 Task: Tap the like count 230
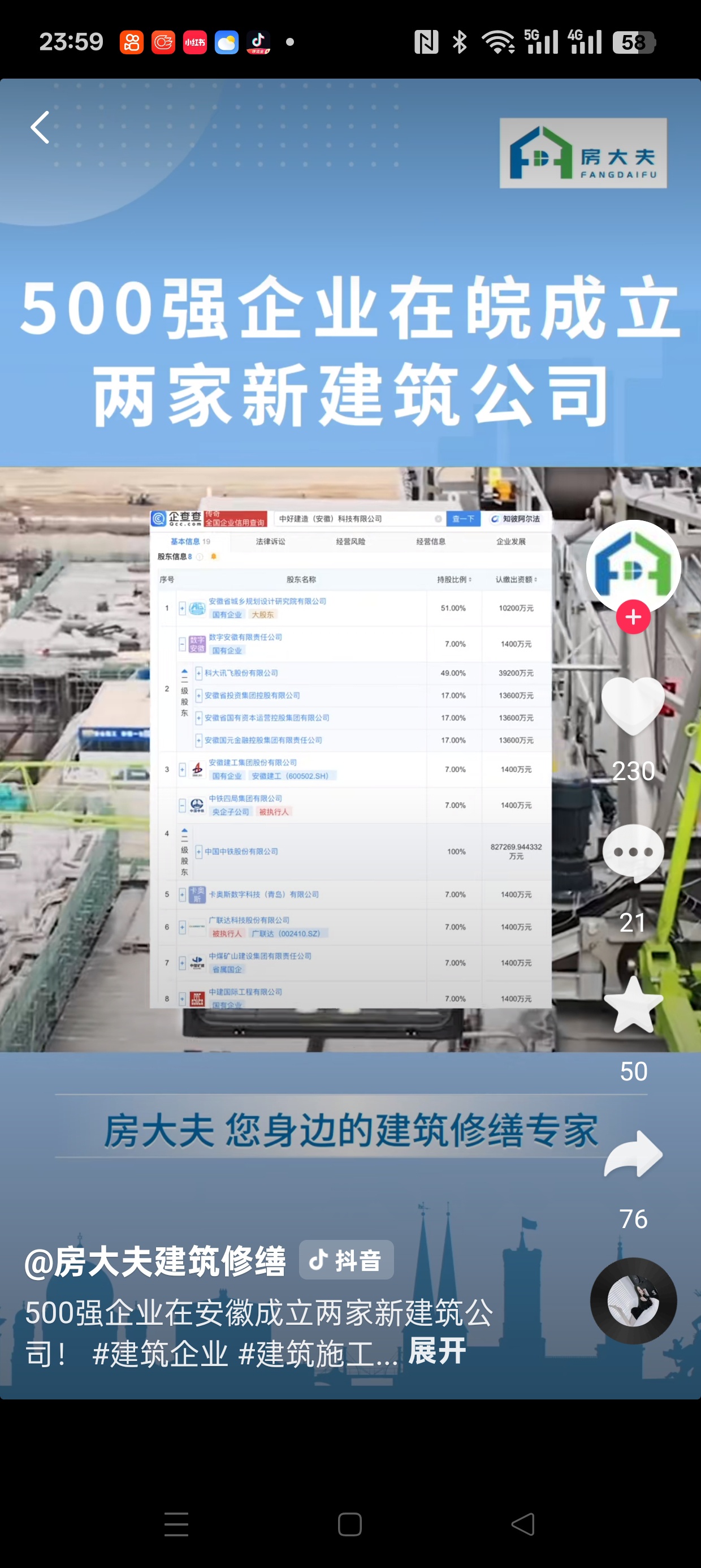pyautogui.click(x=633, y=771)
